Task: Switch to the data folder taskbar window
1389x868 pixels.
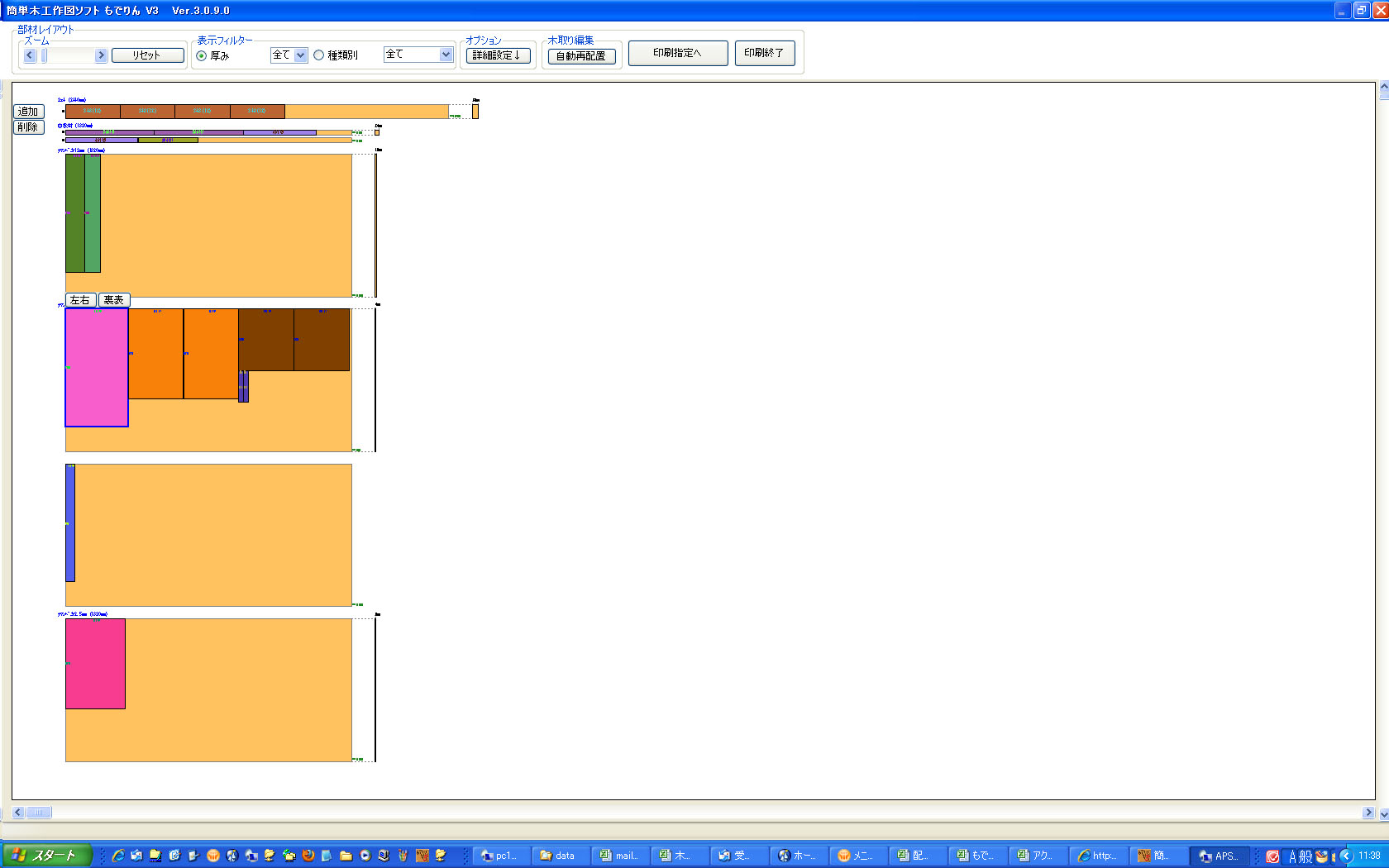Action: coord(558,856)
